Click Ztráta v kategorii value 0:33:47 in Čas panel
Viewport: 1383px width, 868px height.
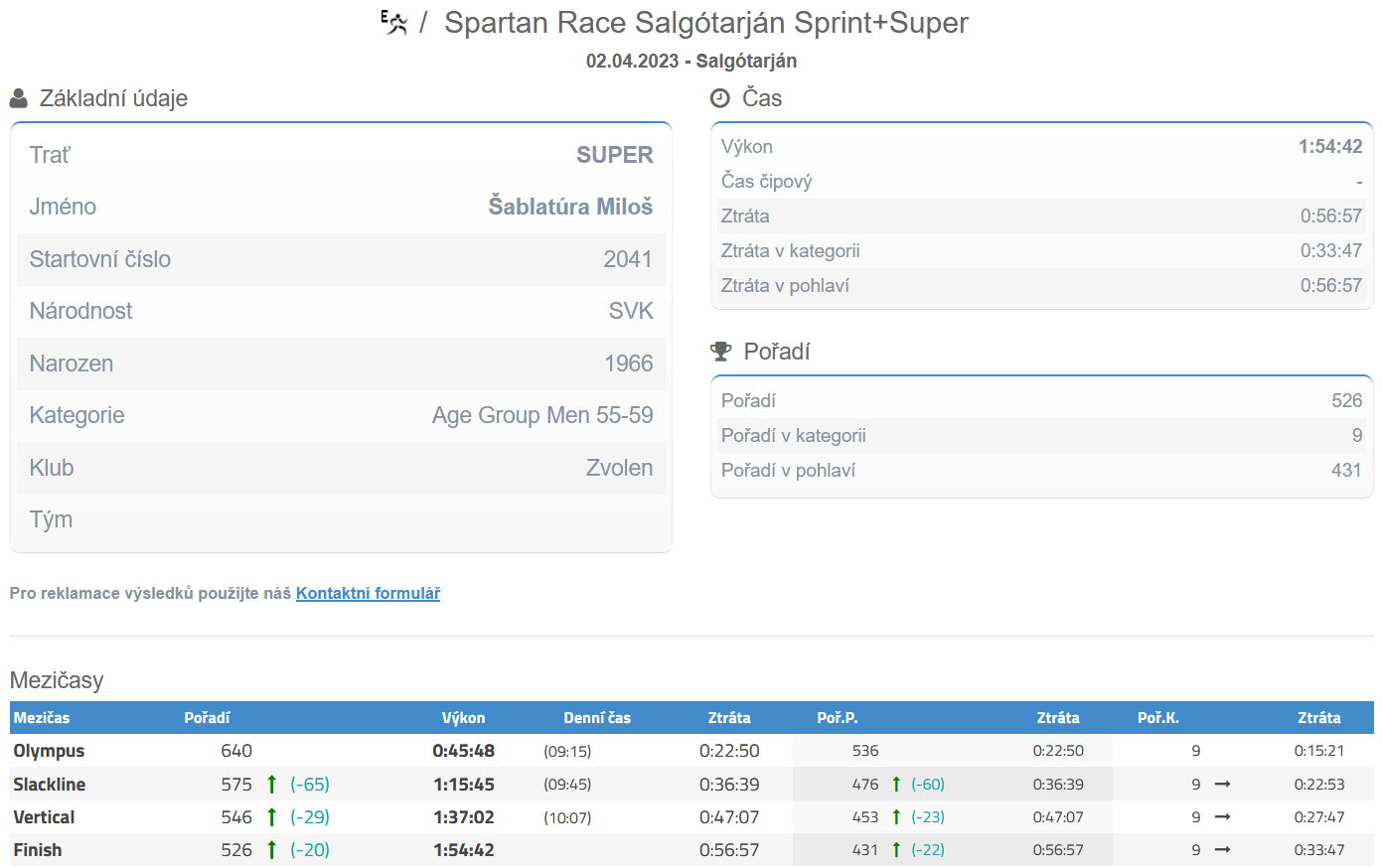[x=1331, y=250]
